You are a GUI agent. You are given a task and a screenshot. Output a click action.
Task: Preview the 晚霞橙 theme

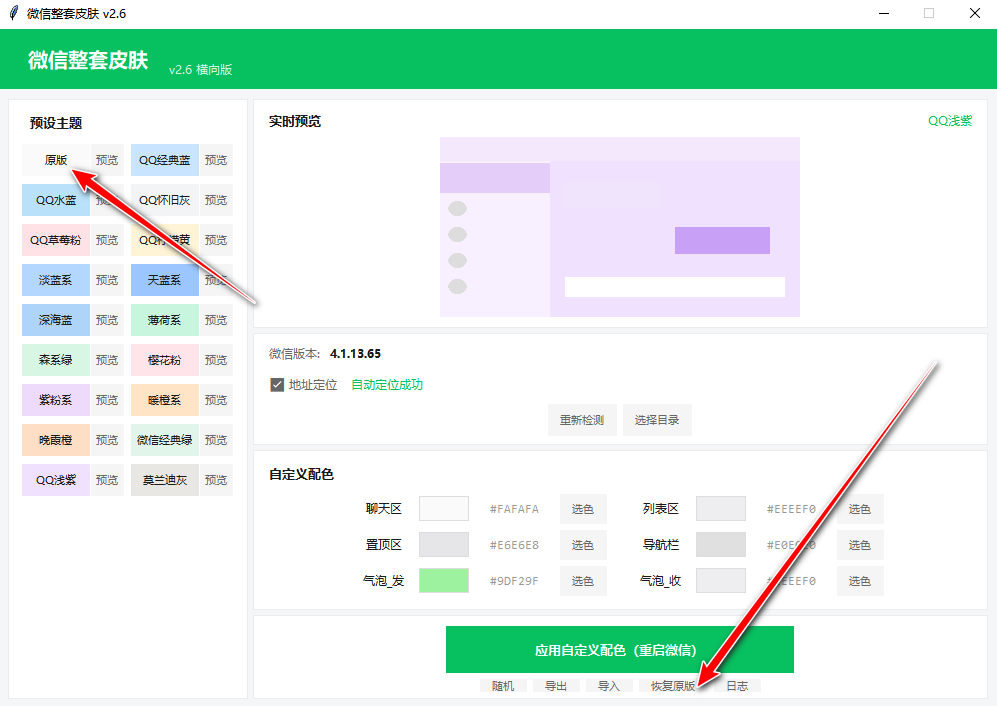pyautogui.click(x=107, y=440)
